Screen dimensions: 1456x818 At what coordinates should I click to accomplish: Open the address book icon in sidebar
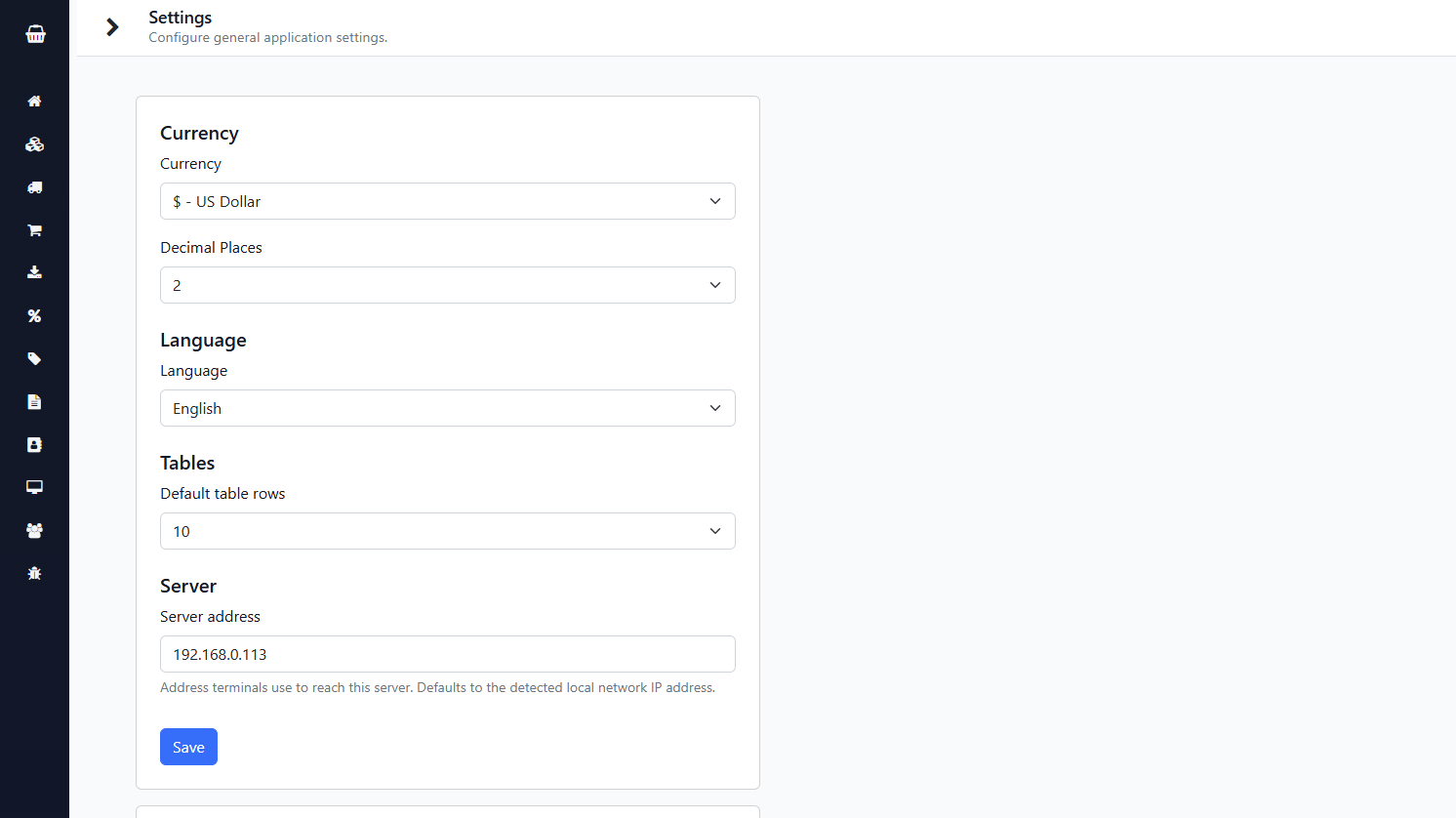click(x=34, y=444)
